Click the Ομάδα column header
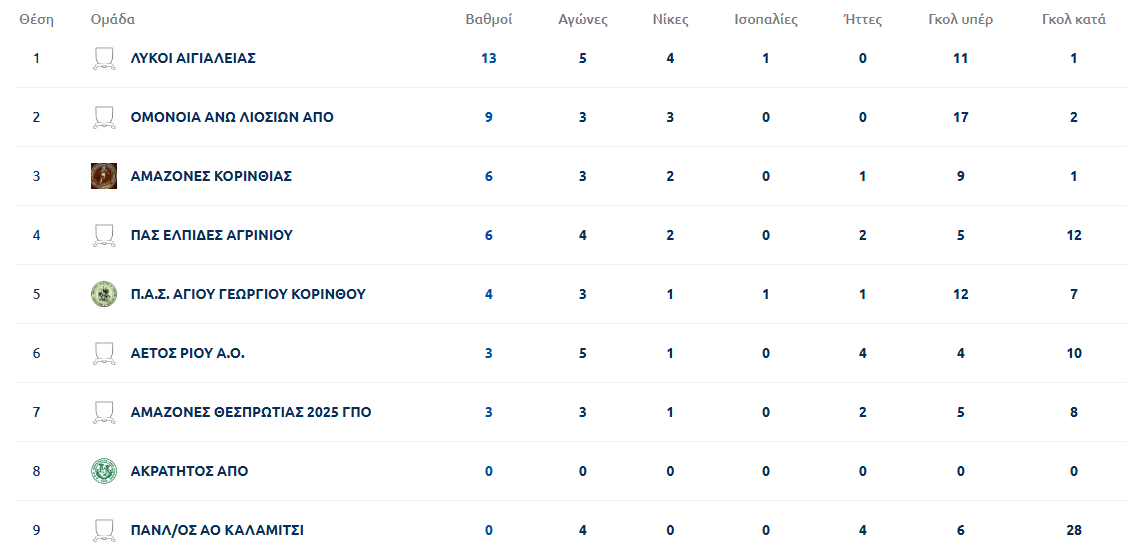 coord(112,19)
